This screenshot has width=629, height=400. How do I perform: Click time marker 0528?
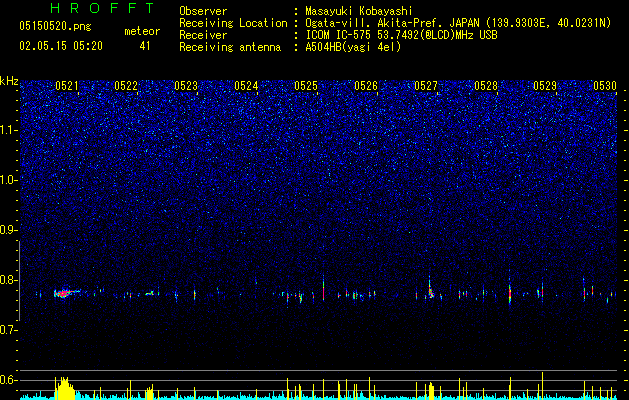tap(486, 86)
